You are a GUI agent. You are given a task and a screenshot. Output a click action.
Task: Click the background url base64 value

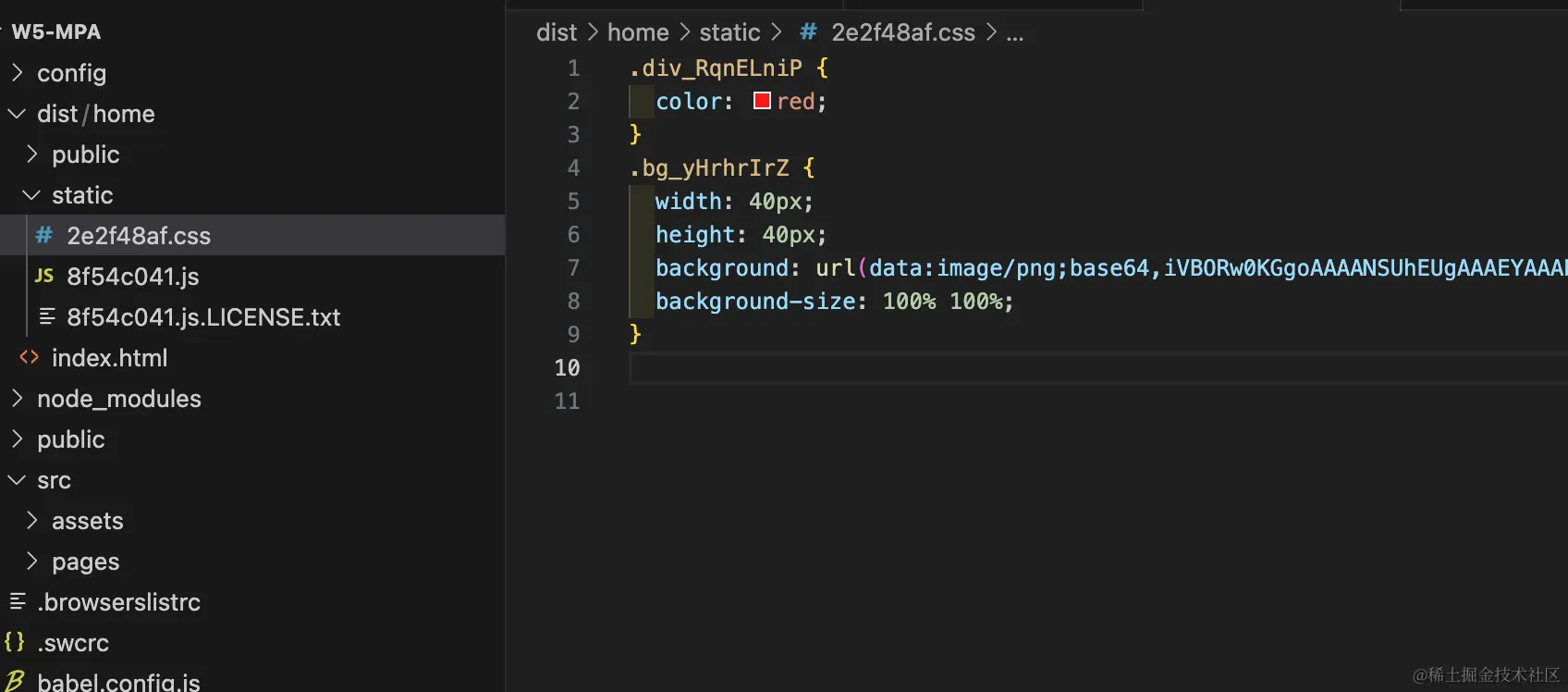[1192, 267]
